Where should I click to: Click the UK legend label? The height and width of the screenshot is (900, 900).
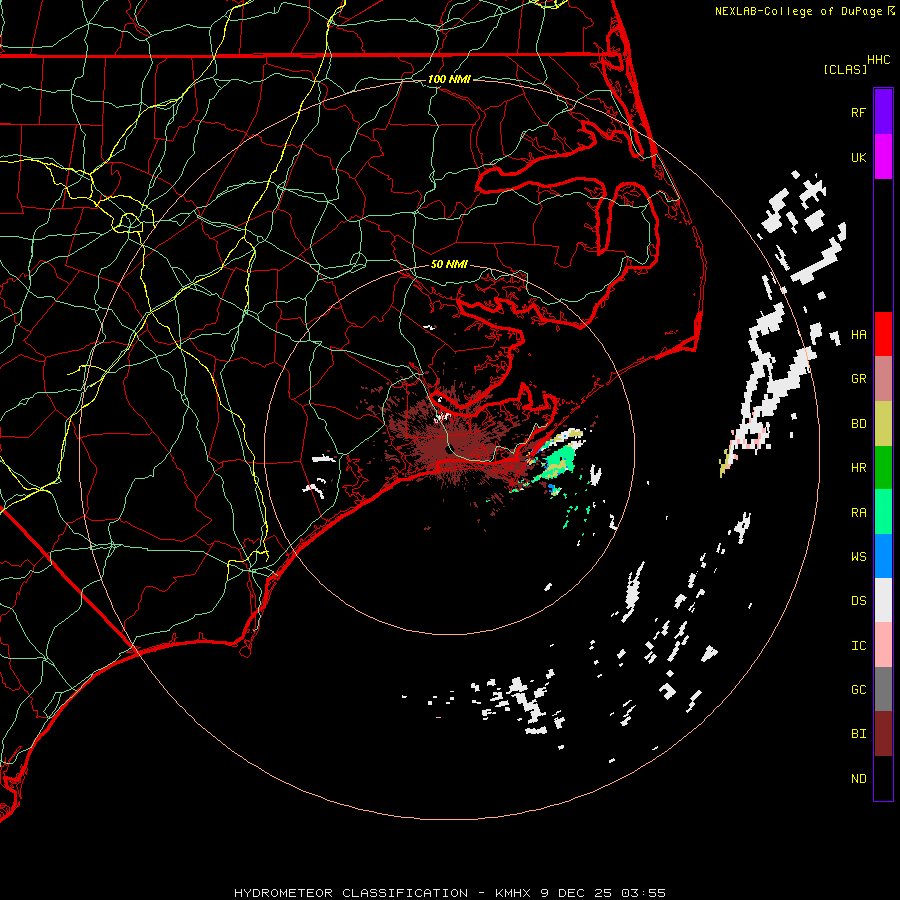859,157
